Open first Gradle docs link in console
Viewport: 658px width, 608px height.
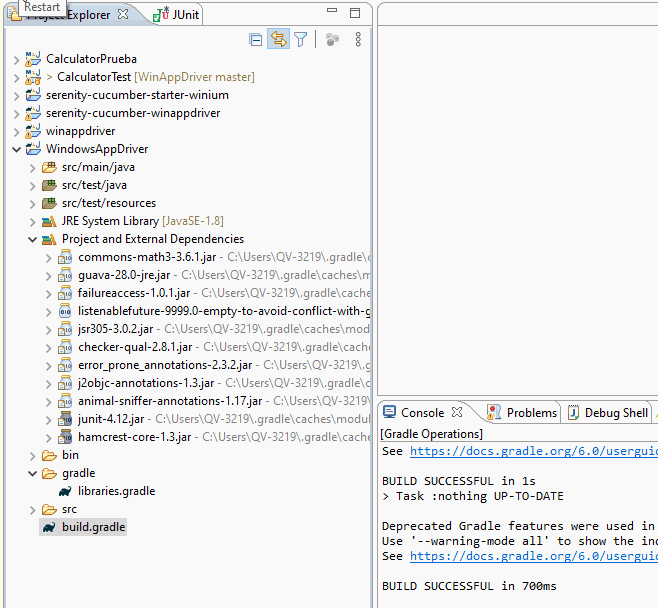tap(531, 451)
